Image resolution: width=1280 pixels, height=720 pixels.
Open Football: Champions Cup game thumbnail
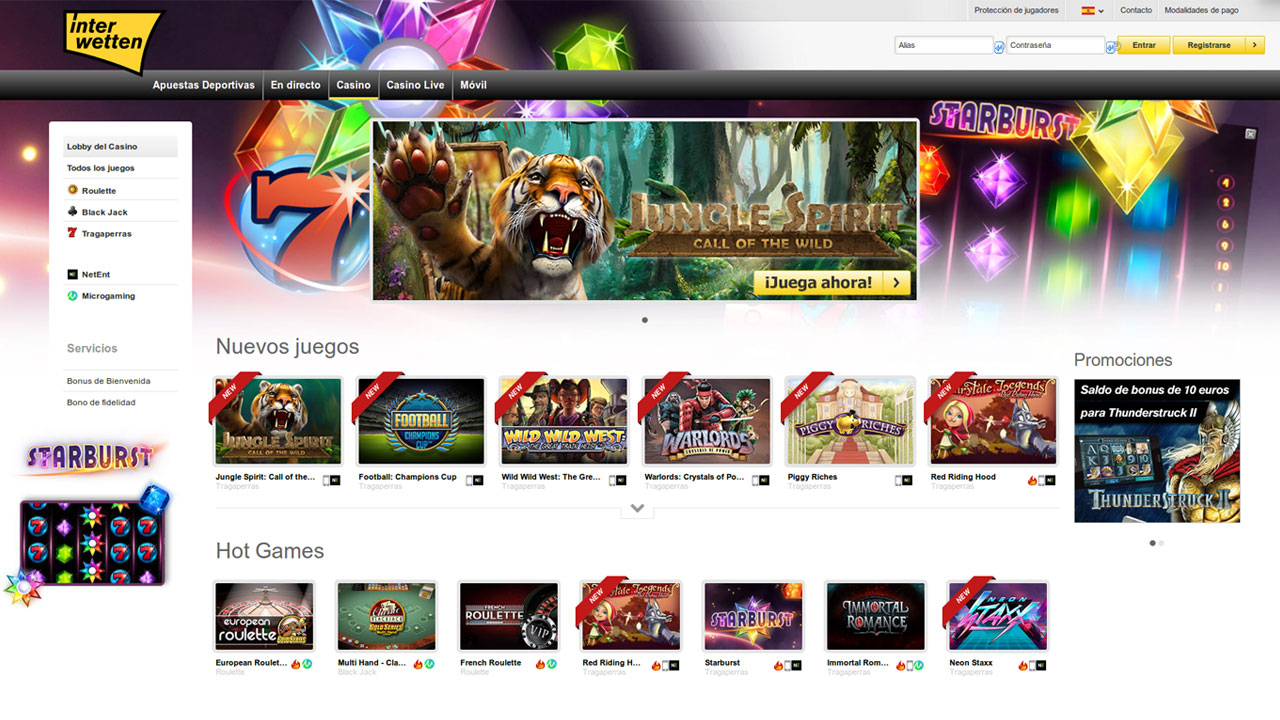pos(421,421)
